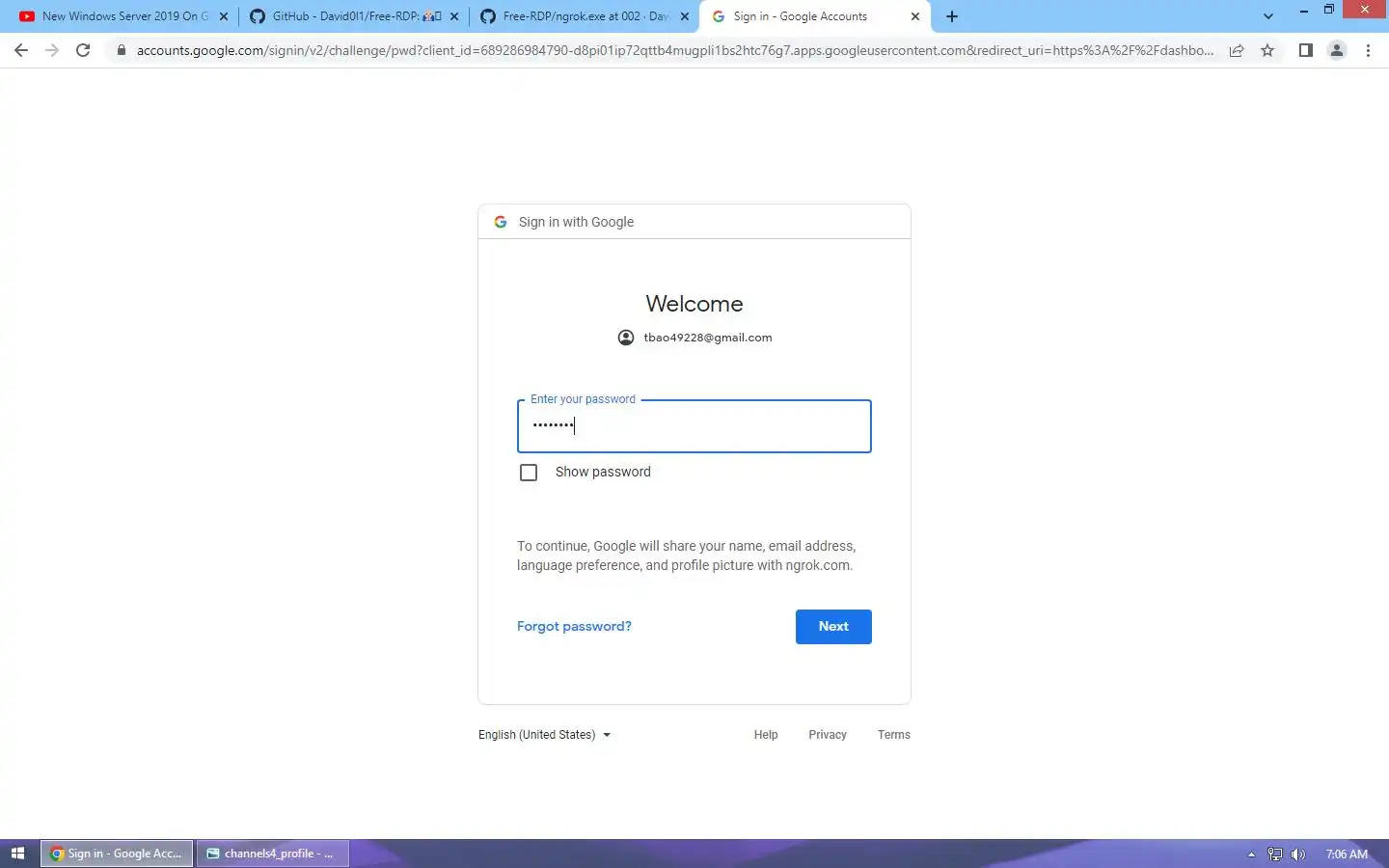Close the Sign in - Google Accounts tab
The width and height of the screenshot is (1389, 868).
(x=915, y=16)
